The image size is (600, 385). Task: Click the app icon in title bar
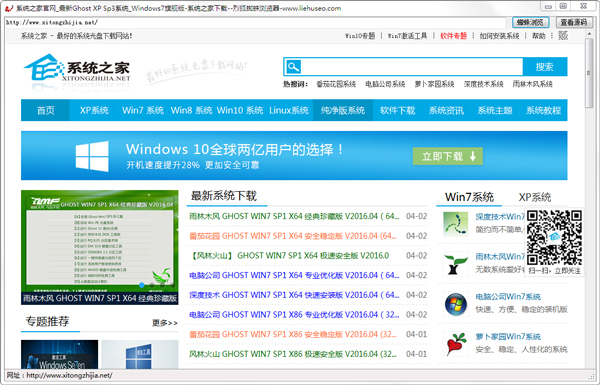click(x=9, y=8)
